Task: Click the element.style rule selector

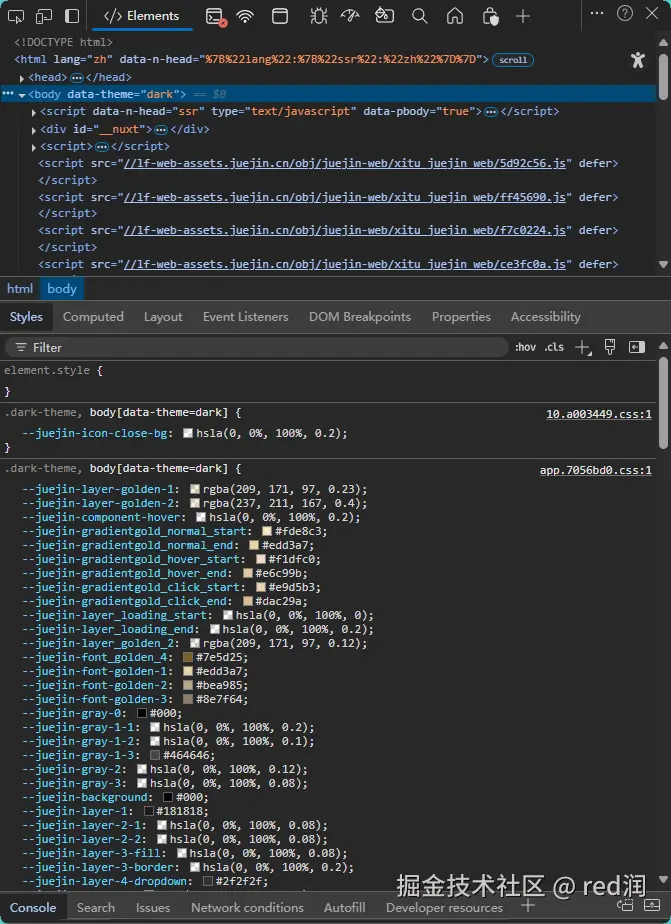Action: point(47,370)
